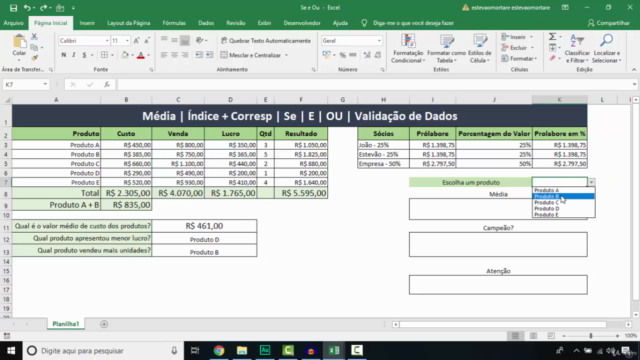Switch to Layout da Página tab
The image size is (640, 360).
click(x=129, y=23)
